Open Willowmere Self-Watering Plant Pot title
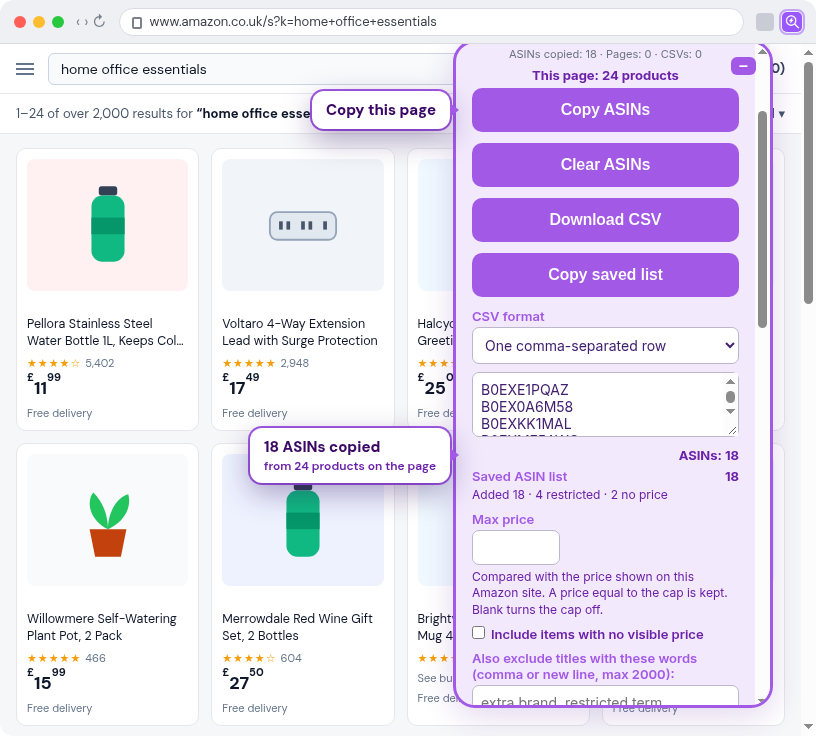The image size is (816, 736). 101,627
